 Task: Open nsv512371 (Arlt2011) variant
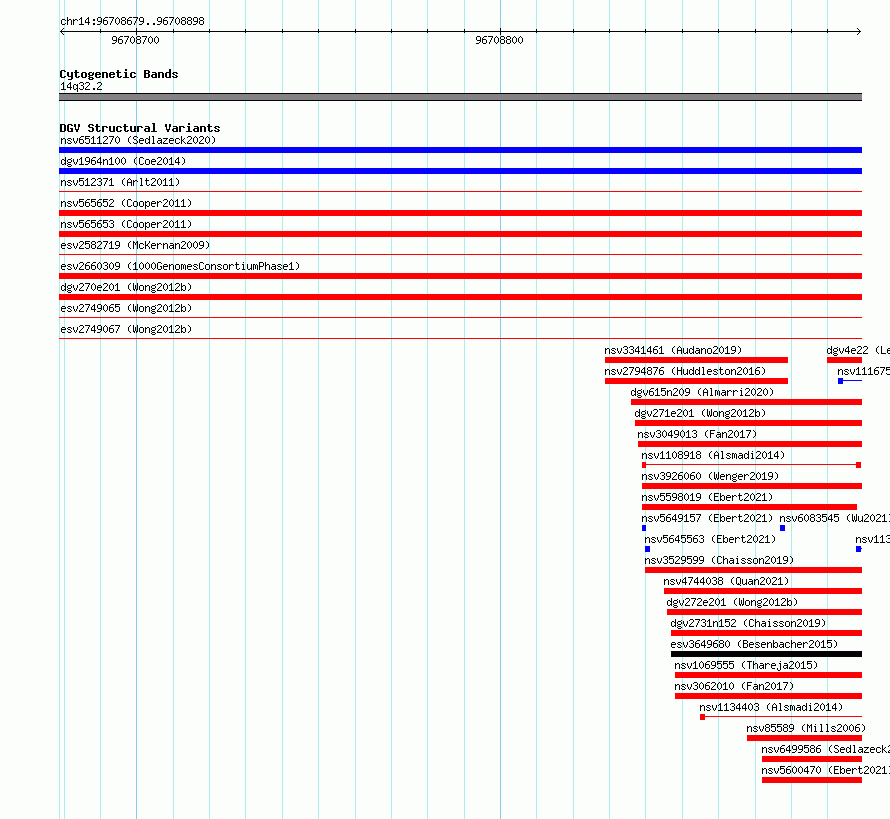(120, 182)
